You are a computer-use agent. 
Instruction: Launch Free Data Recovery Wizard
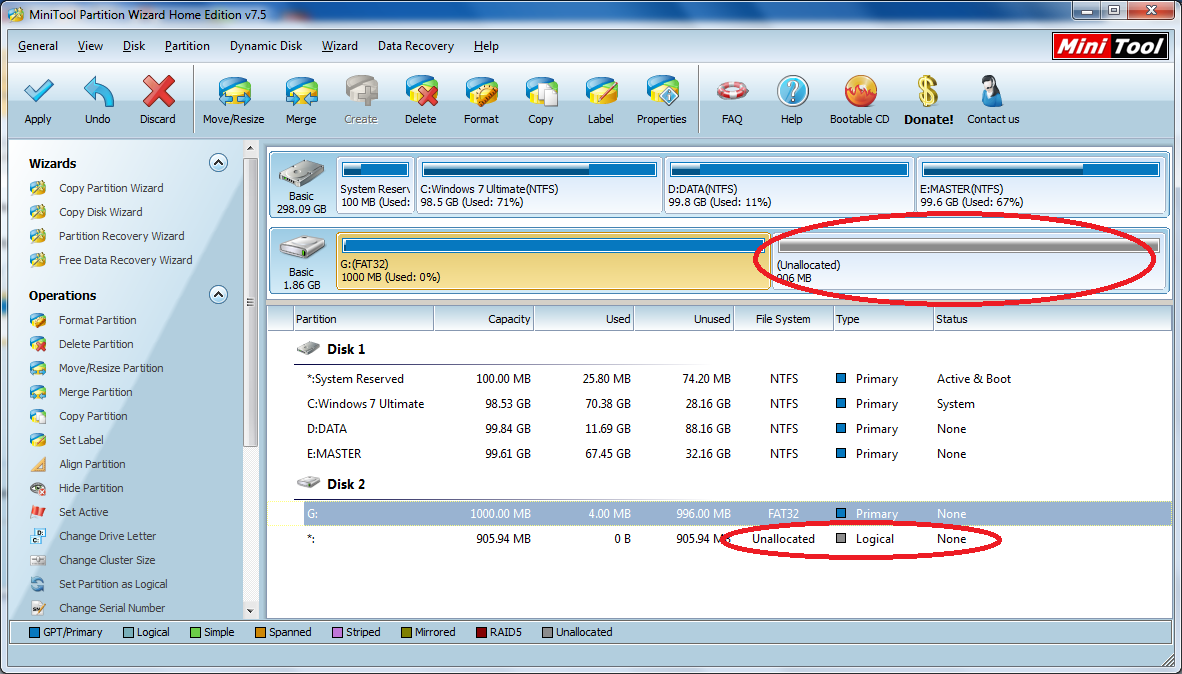pos(125,260)
